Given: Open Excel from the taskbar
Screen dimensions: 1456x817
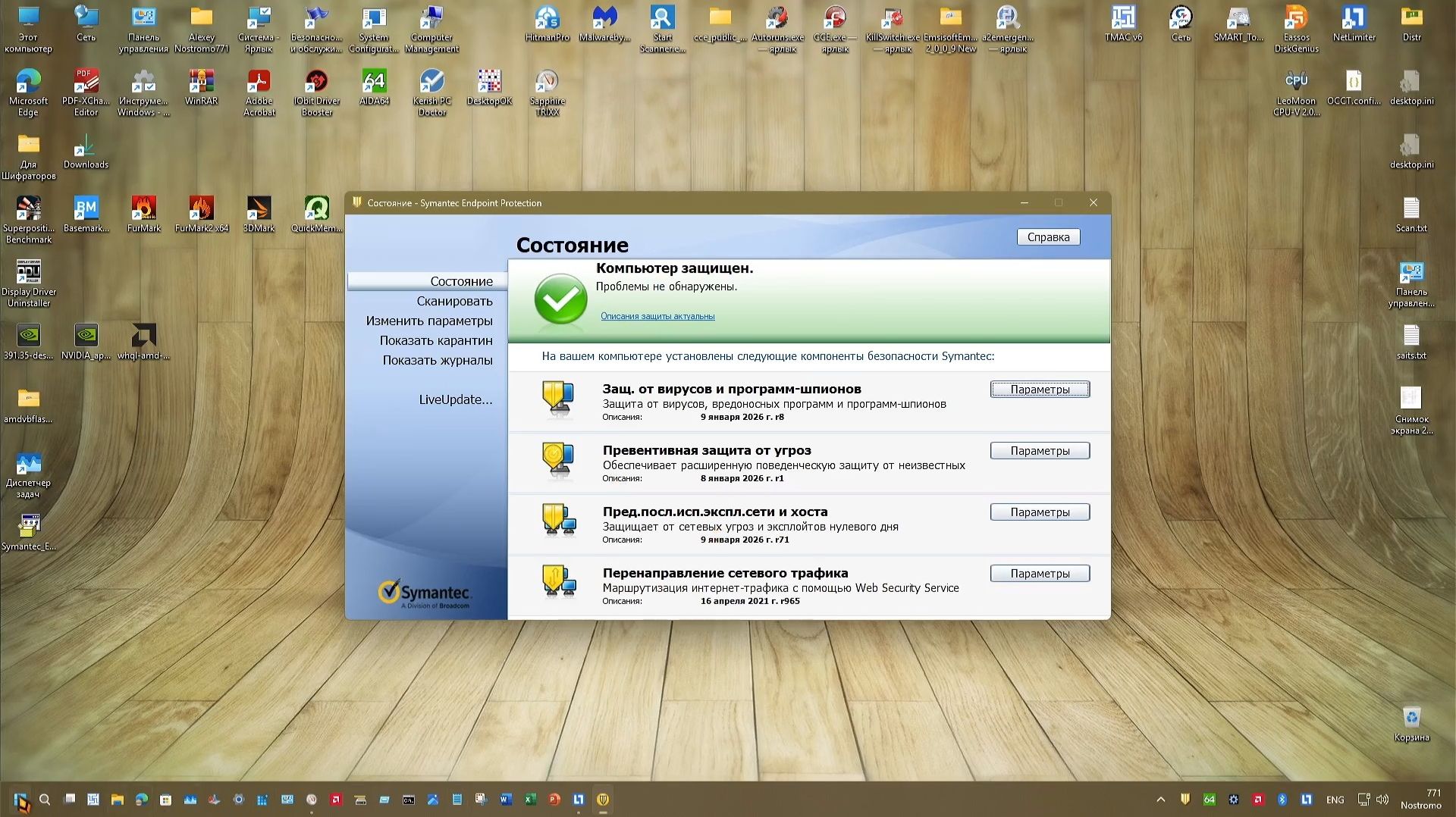Looking at the screenshot, I should (x=531, y=800).
